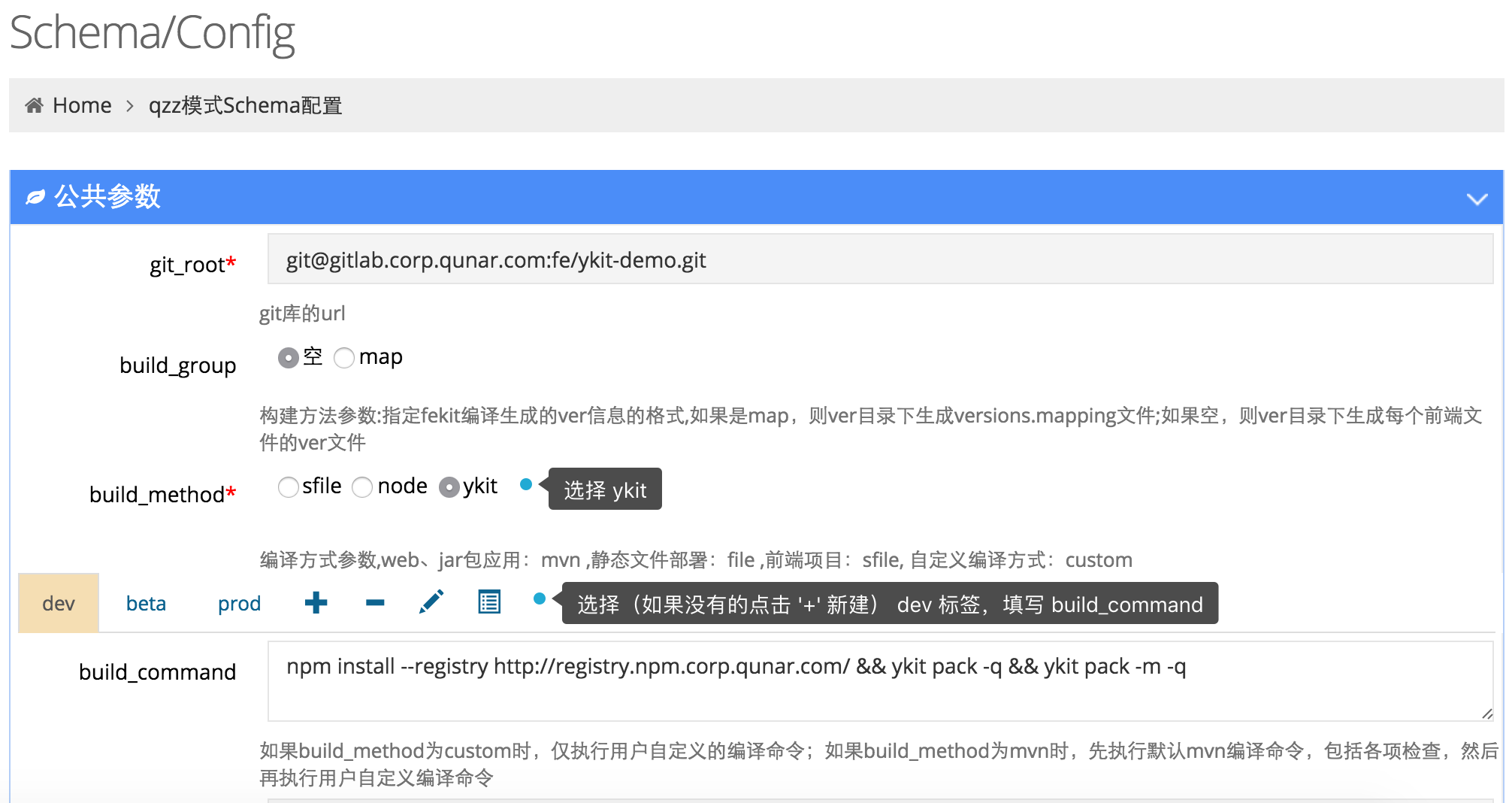Viewport: 1512px width, 803px height.
Task: Click inside the git_root input field
Action: tap(676, 259)
